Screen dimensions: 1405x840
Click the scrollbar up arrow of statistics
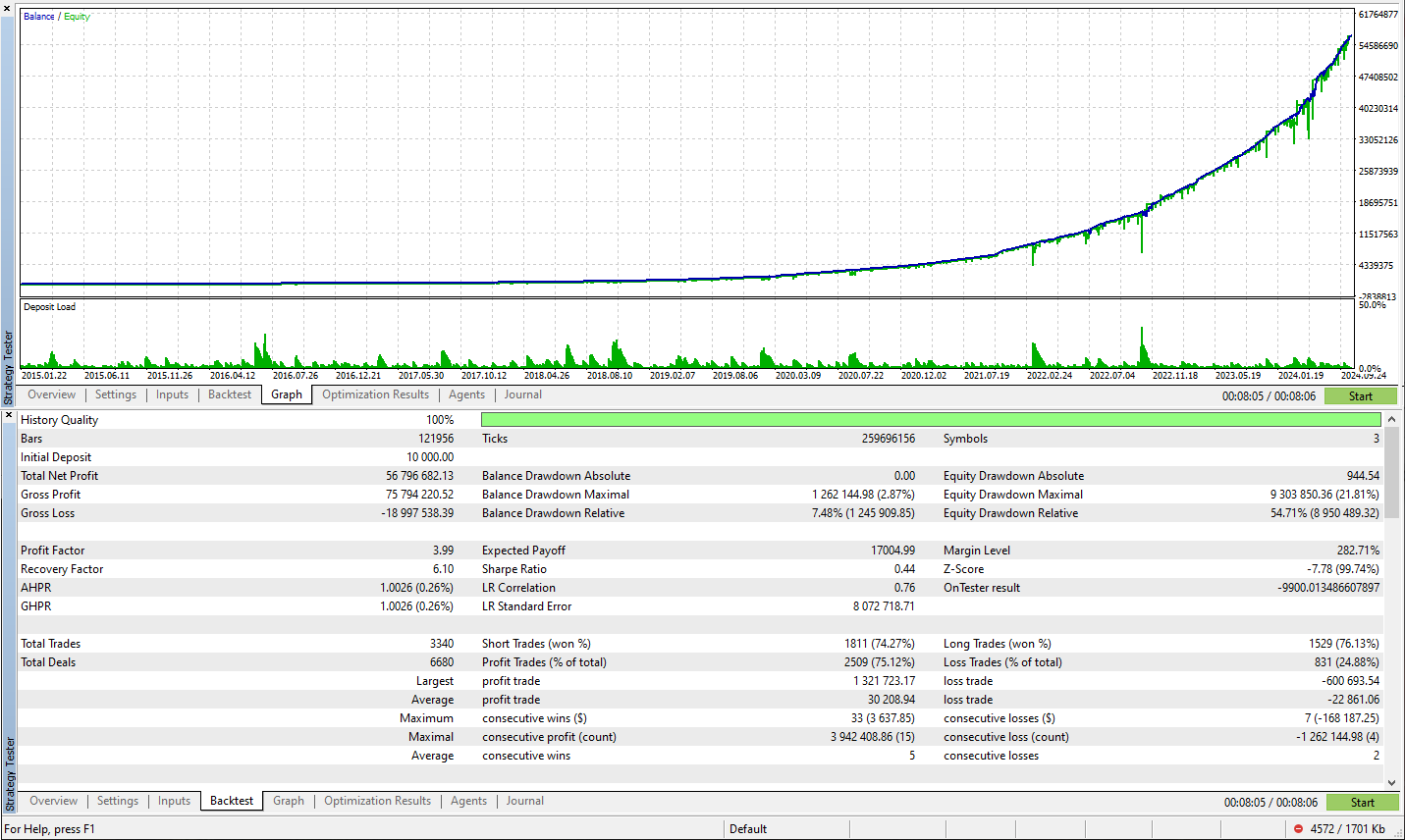click(1391, 419)
